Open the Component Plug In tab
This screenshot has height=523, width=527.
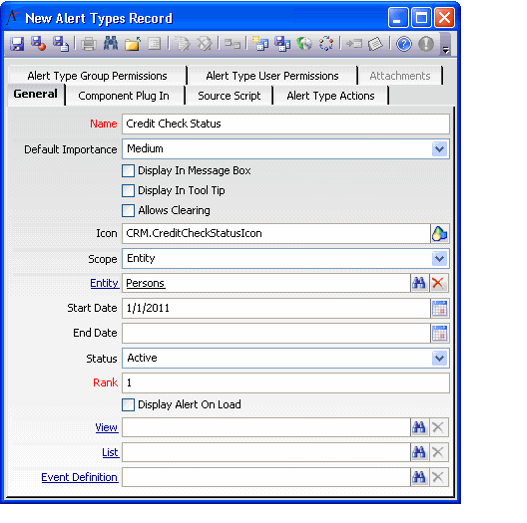click(x=124, y=96)
